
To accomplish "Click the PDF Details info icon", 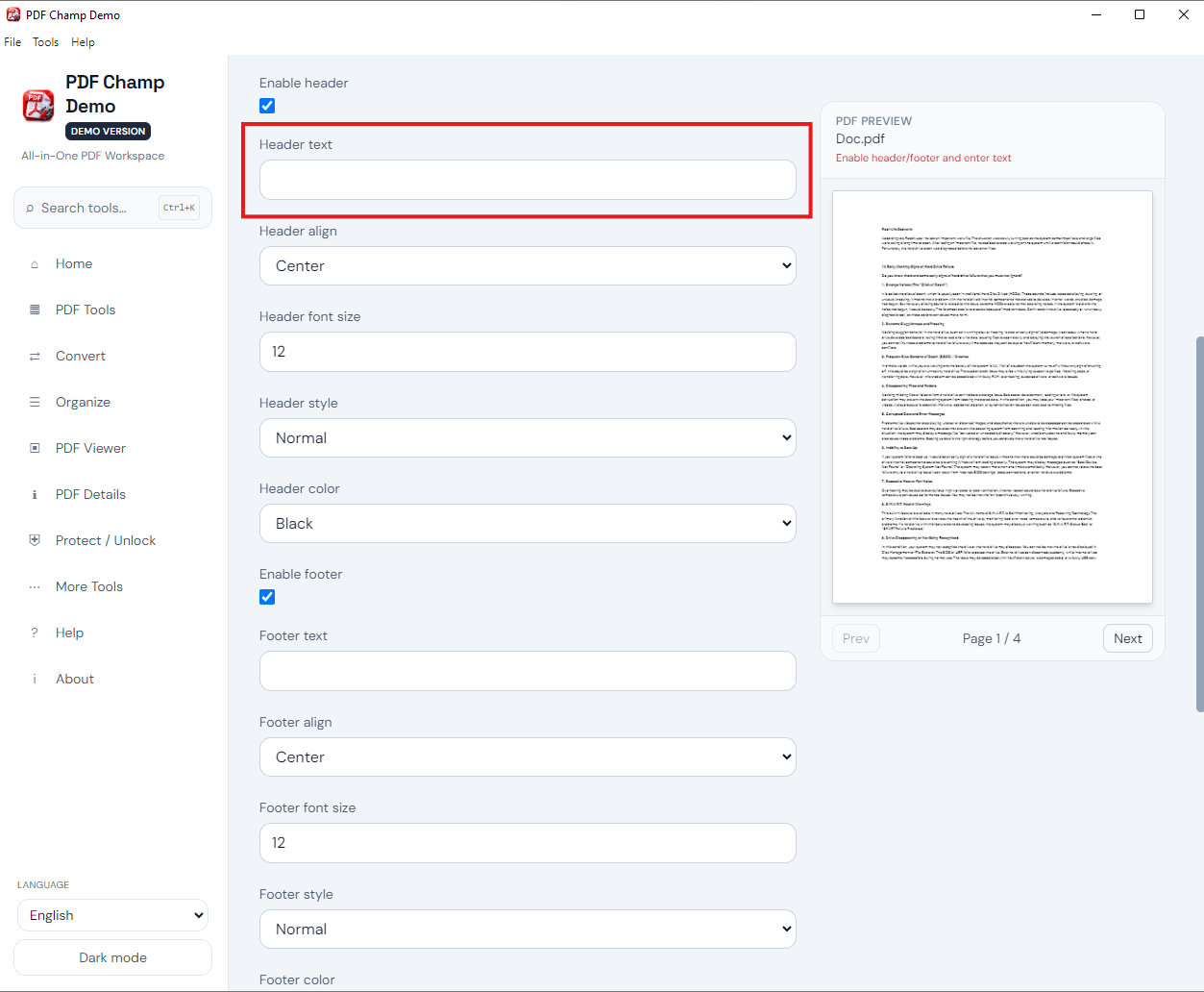I will (x=35, y=495).
